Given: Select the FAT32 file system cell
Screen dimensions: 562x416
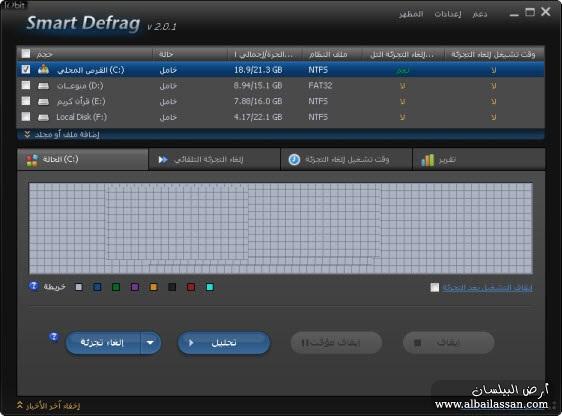Looking at the screenshot, I should tap(320, 86).
